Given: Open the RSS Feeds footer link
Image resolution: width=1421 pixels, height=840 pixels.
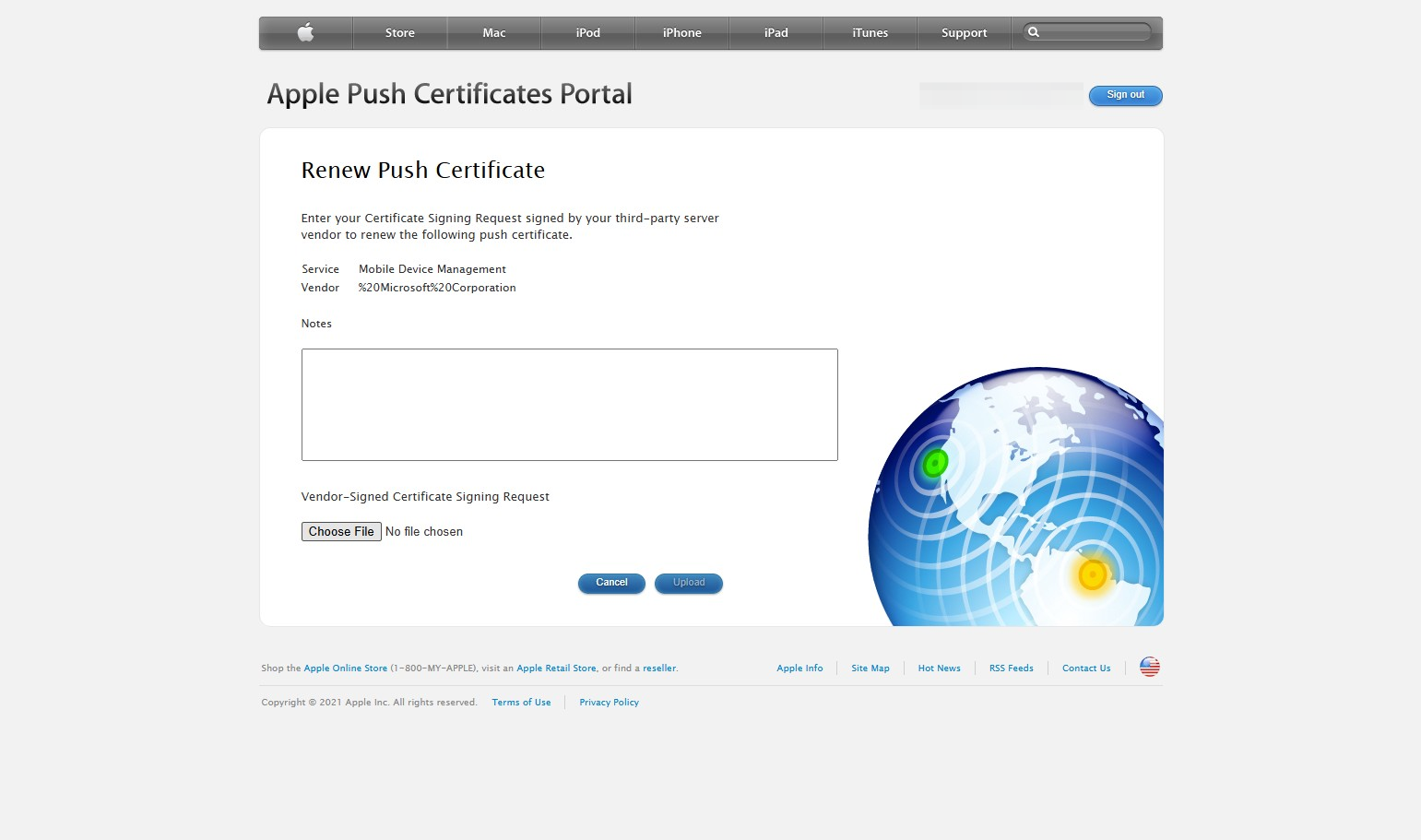Looking at the screenshot, I should pyautogui.click(x=1012, y=668).
